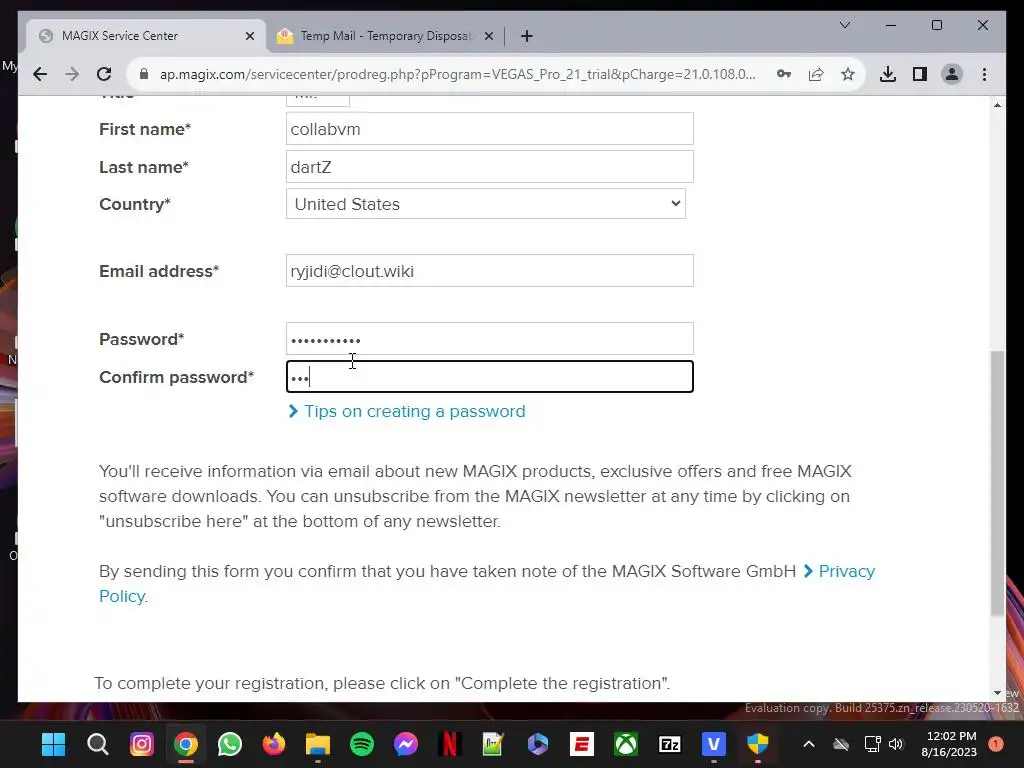Screen dimensions: 1024x768
Task: Click the Email address field
Action: [489, 270]
